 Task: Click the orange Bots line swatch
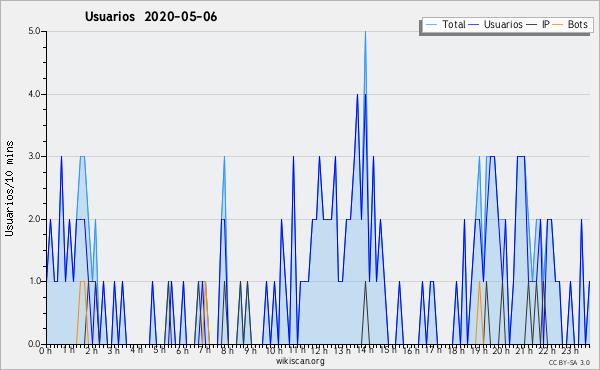(x=558, y=25)
